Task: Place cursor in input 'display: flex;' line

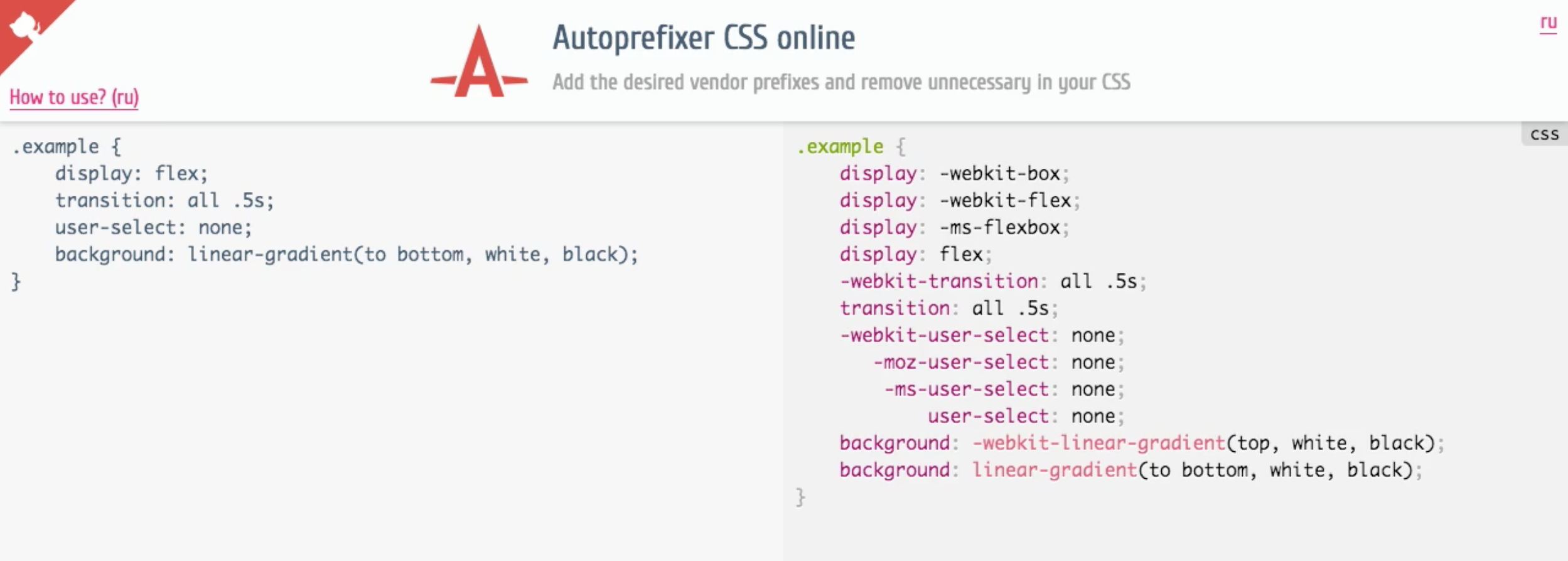Action: 131,174
